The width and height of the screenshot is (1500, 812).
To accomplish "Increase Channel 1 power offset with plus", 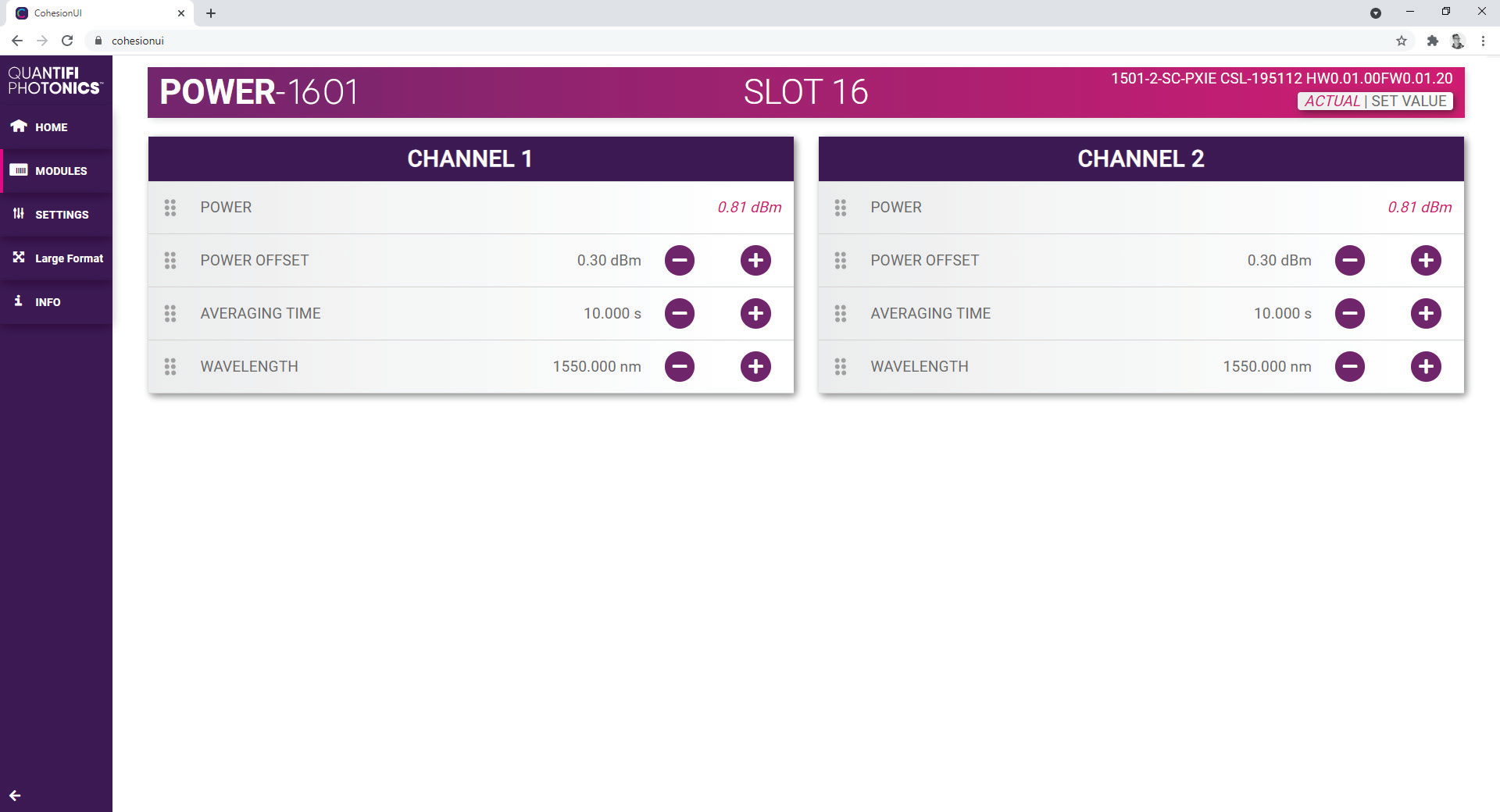I will click(755, 260).
